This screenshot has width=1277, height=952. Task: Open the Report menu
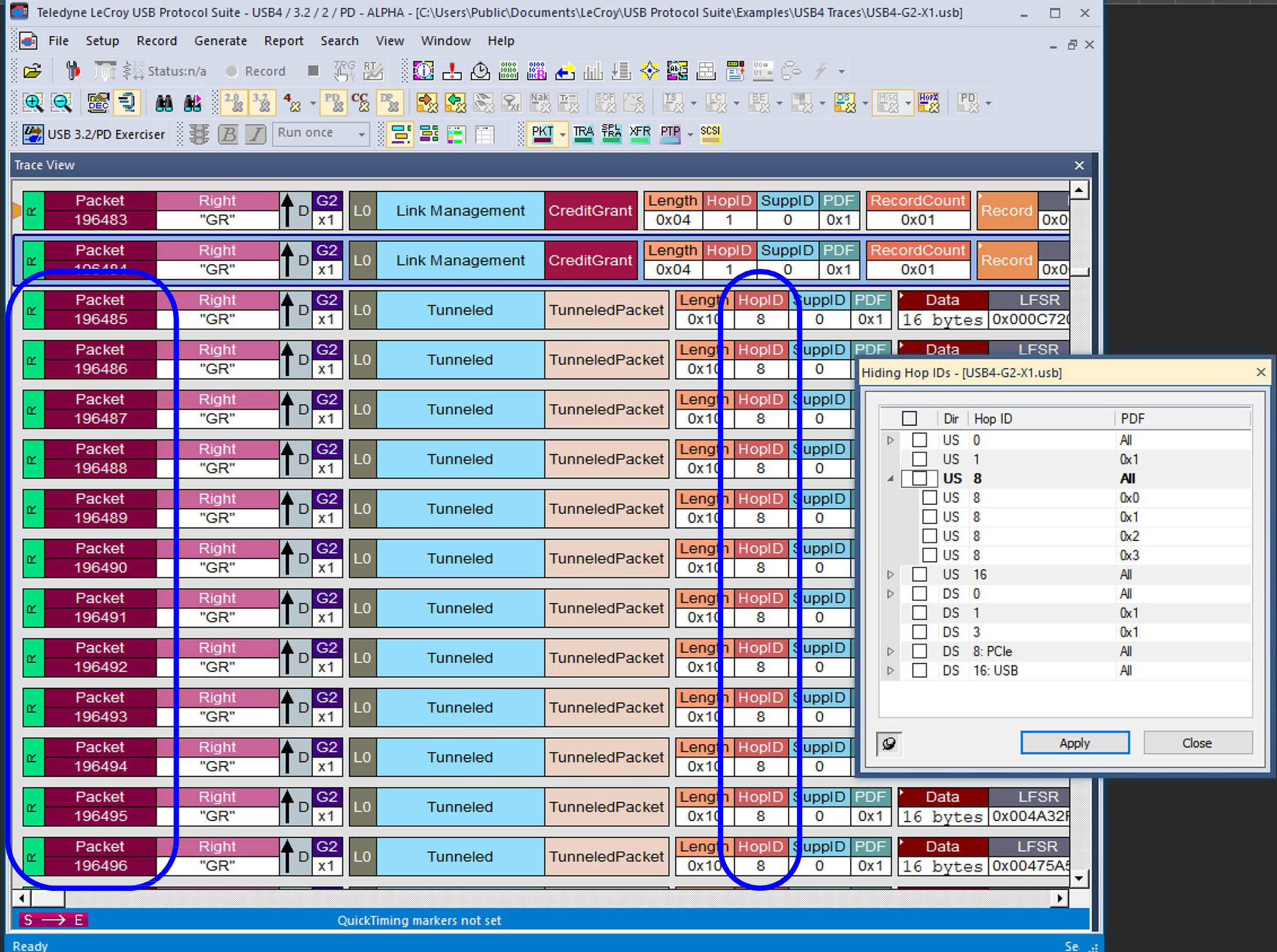(x=283, y=41)
